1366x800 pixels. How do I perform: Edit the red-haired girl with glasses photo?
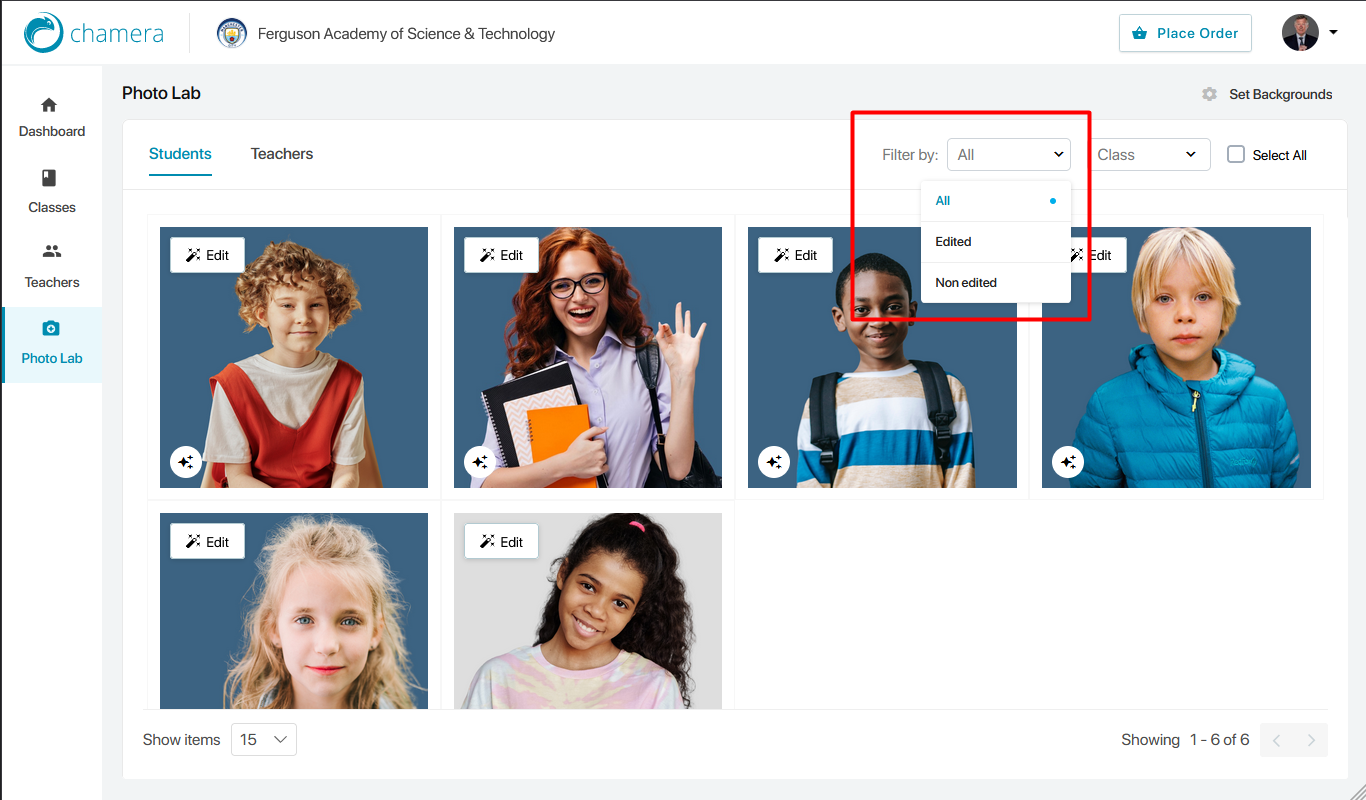coord(501,255)
